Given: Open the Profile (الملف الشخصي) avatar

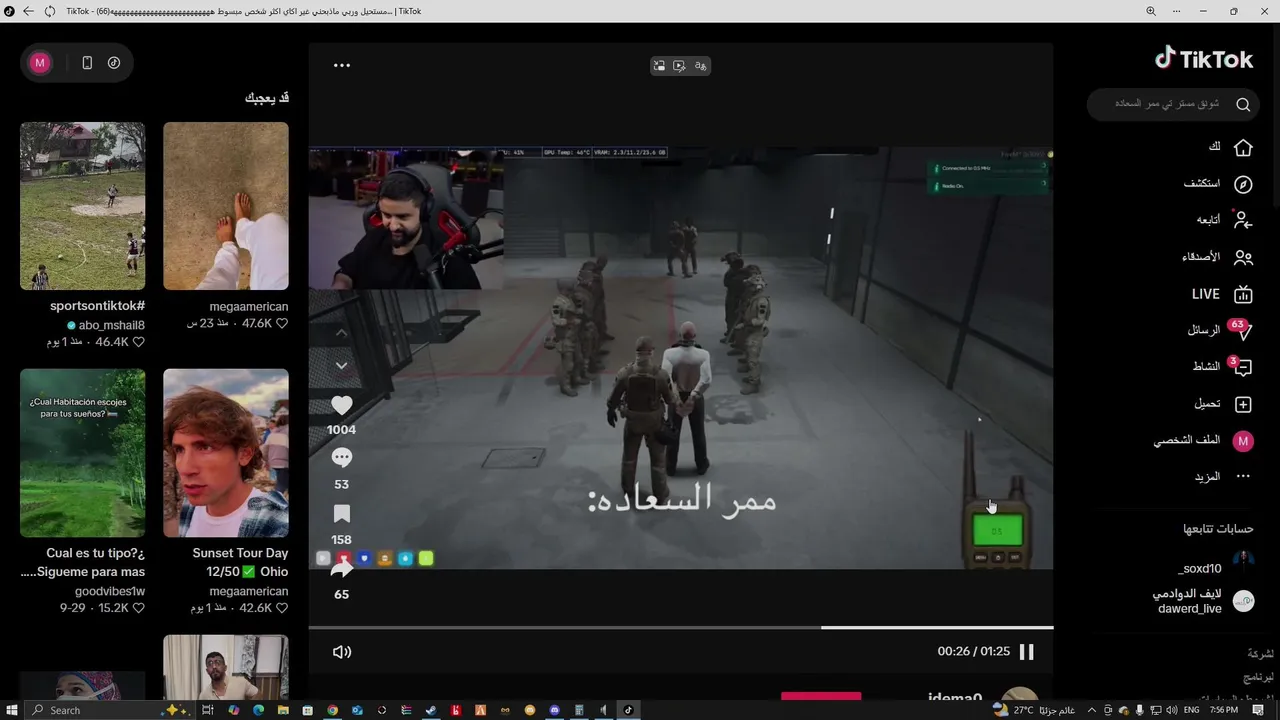Looking at the screenshot, I should pyautogui.click(x=1243, y=441).
